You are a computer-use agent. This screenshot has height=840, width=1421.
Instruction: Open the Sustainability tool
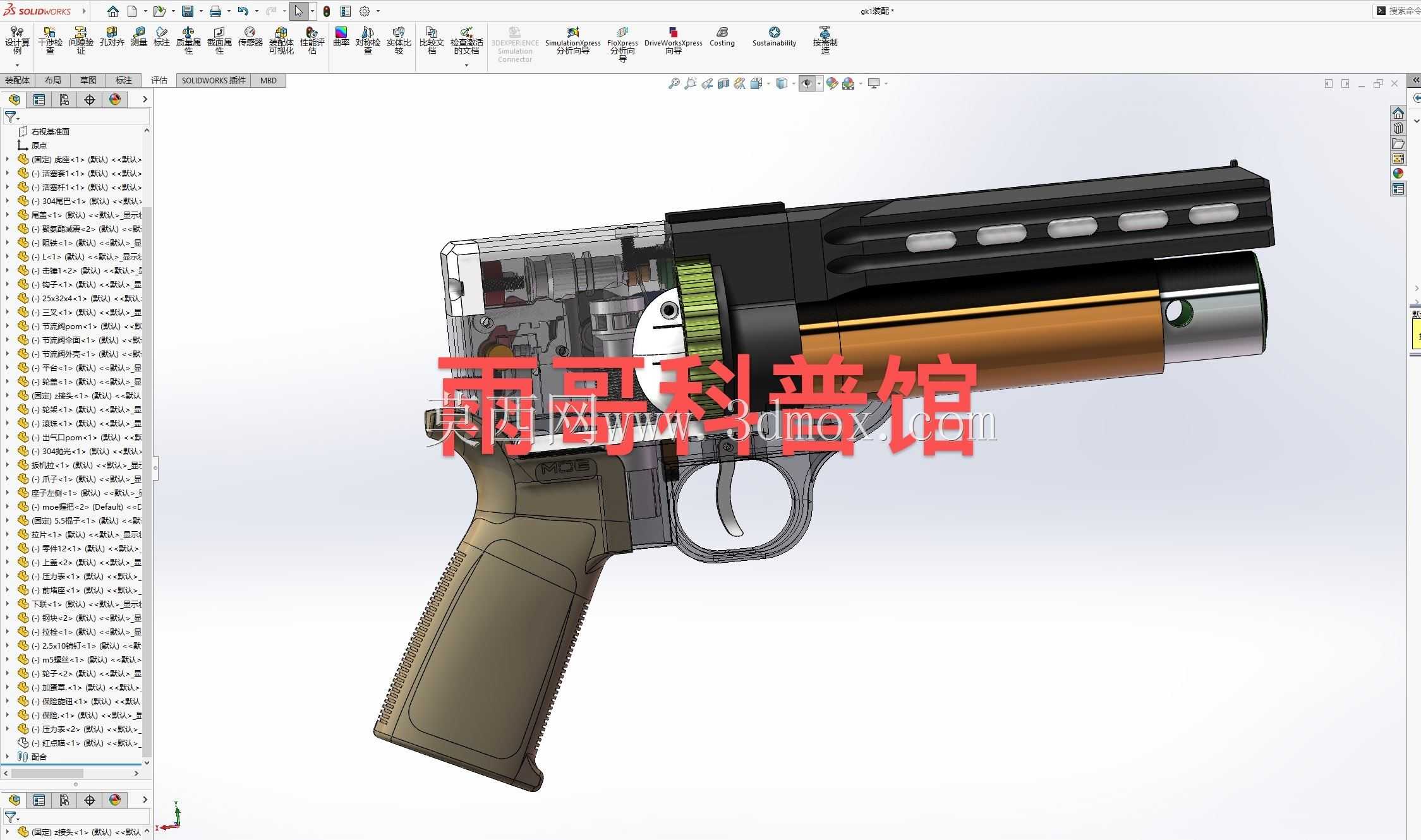click(x=774, y=37)
